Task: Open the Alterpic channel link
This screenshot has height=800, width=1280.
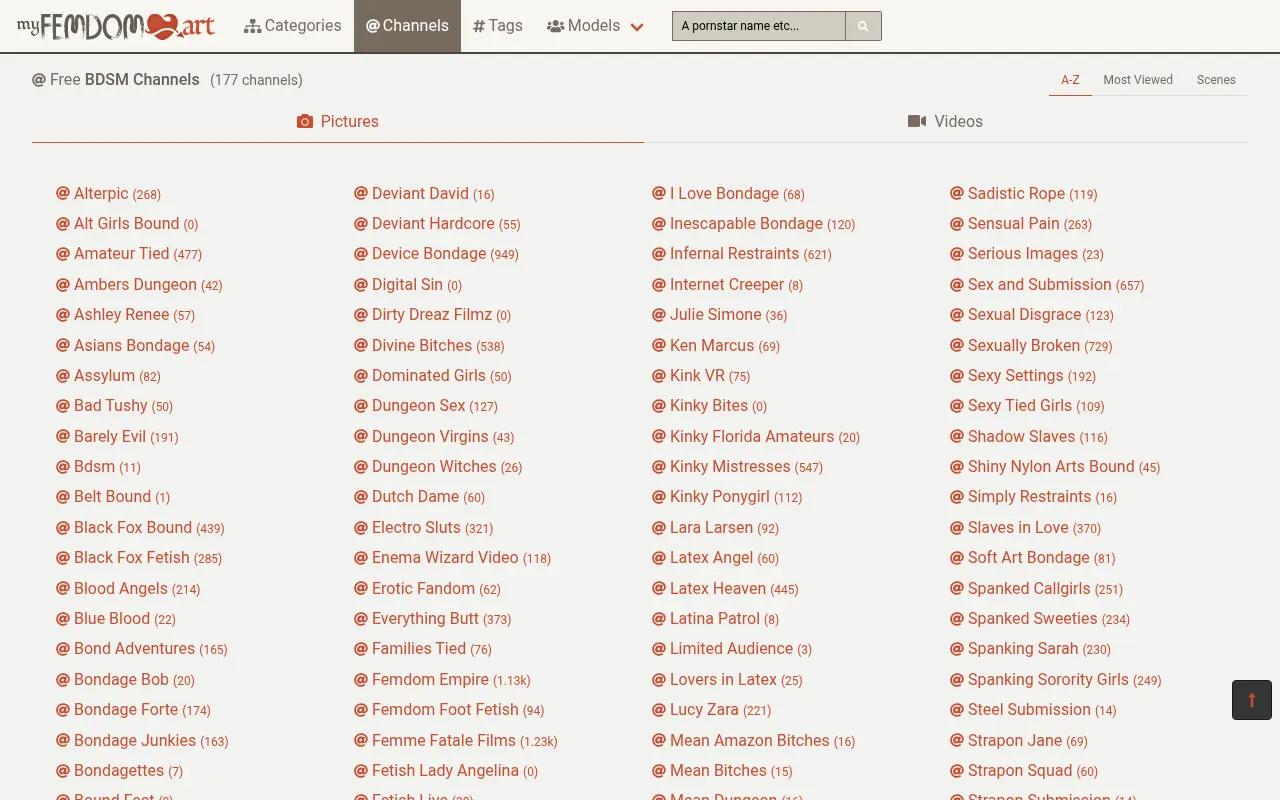Action: pyautogui.click(x=108, y=194)
